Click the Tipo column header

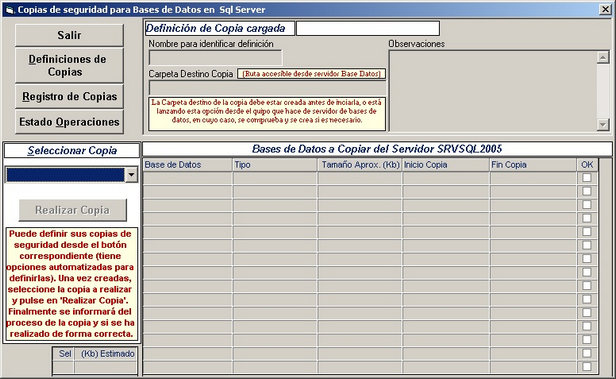[275, 165]
